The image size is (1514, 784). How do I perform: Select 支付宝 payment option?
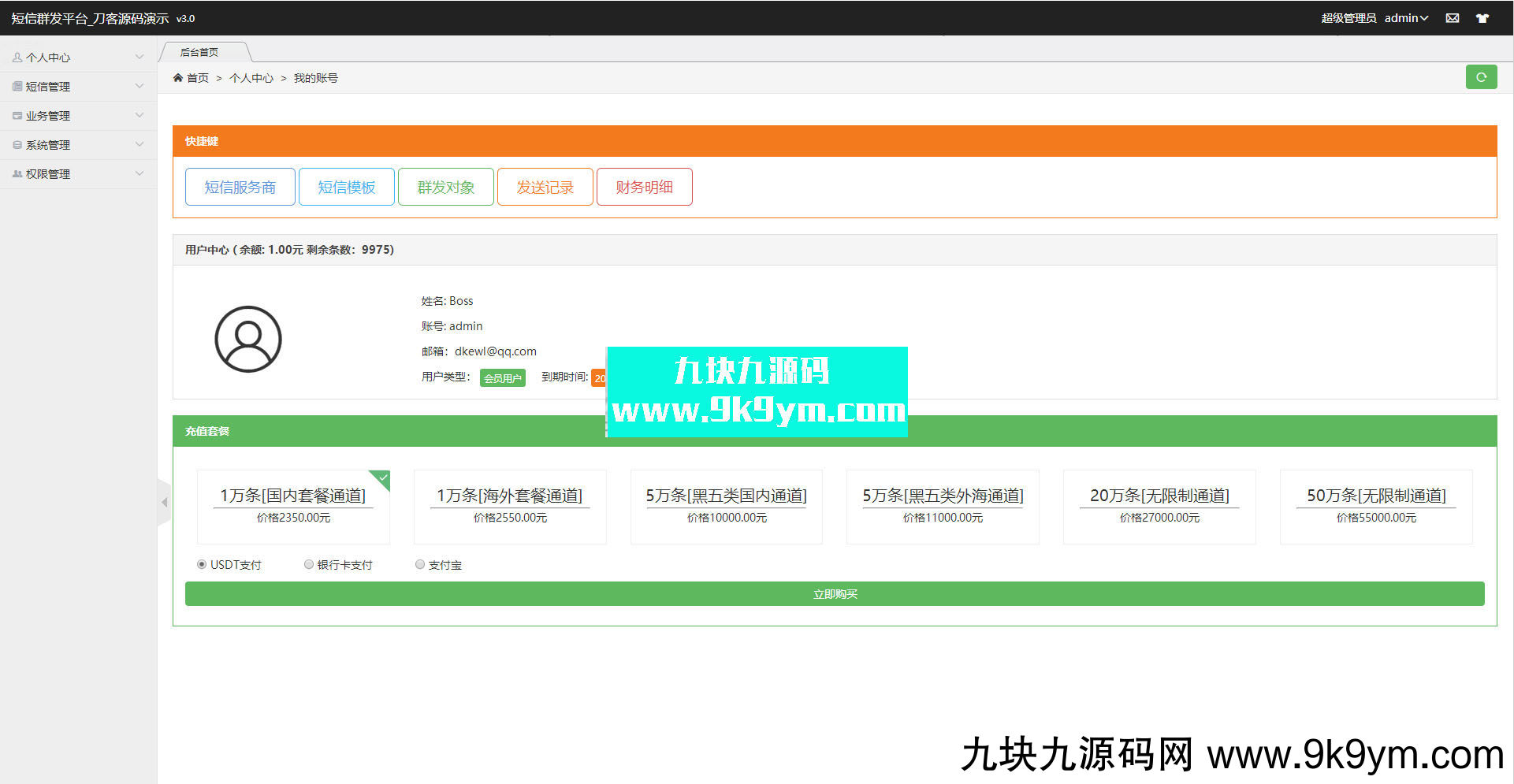click(x=420, y=564)
